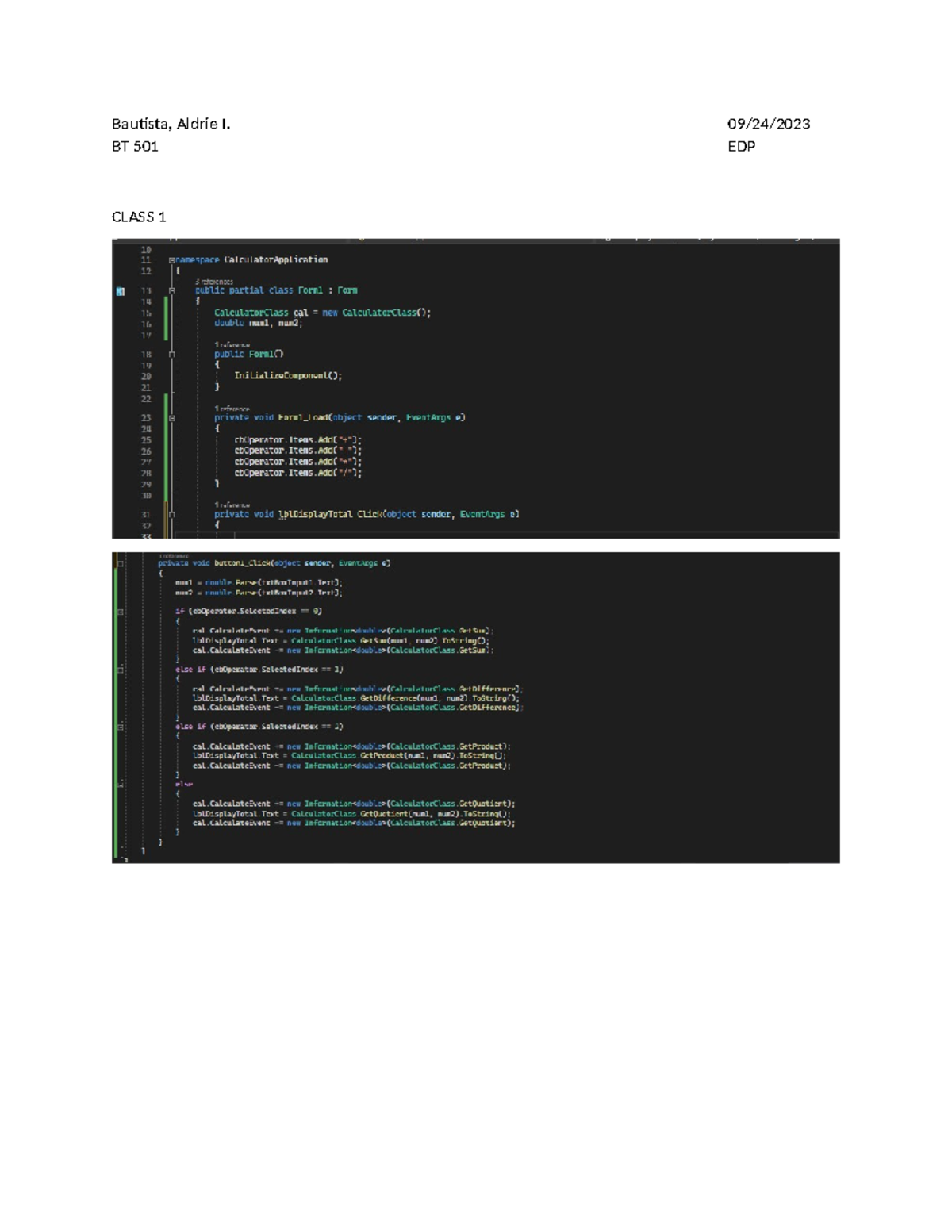Collapse the SelectedIndex == 0 if block
The height and width of the screenshot is (1232, 952).
[121, 612]
